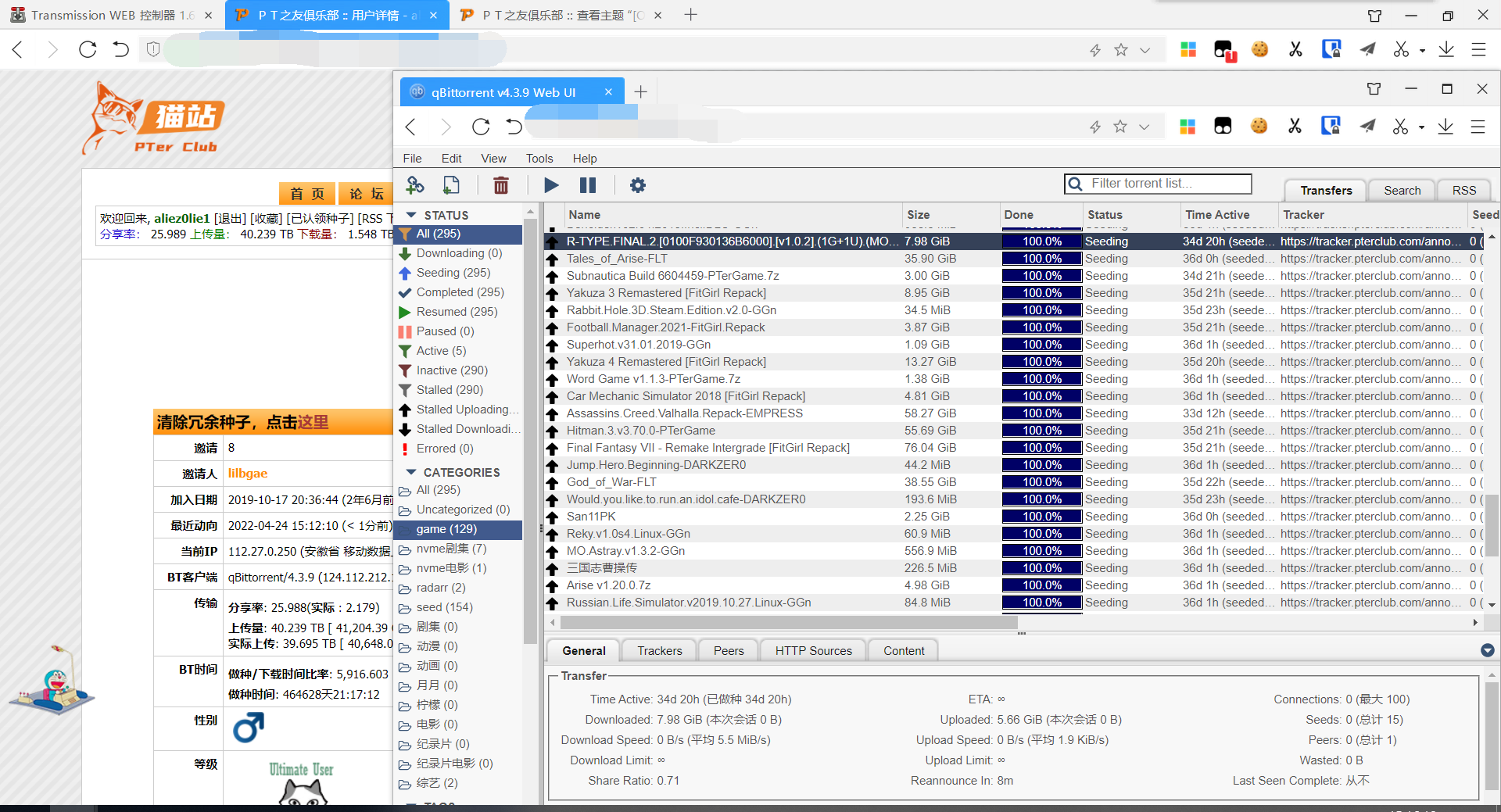The width and height of the screenshot is (1501, 812).
Task: Click the colorful grid apps icon in back browser
Action: pos(1188,49)
